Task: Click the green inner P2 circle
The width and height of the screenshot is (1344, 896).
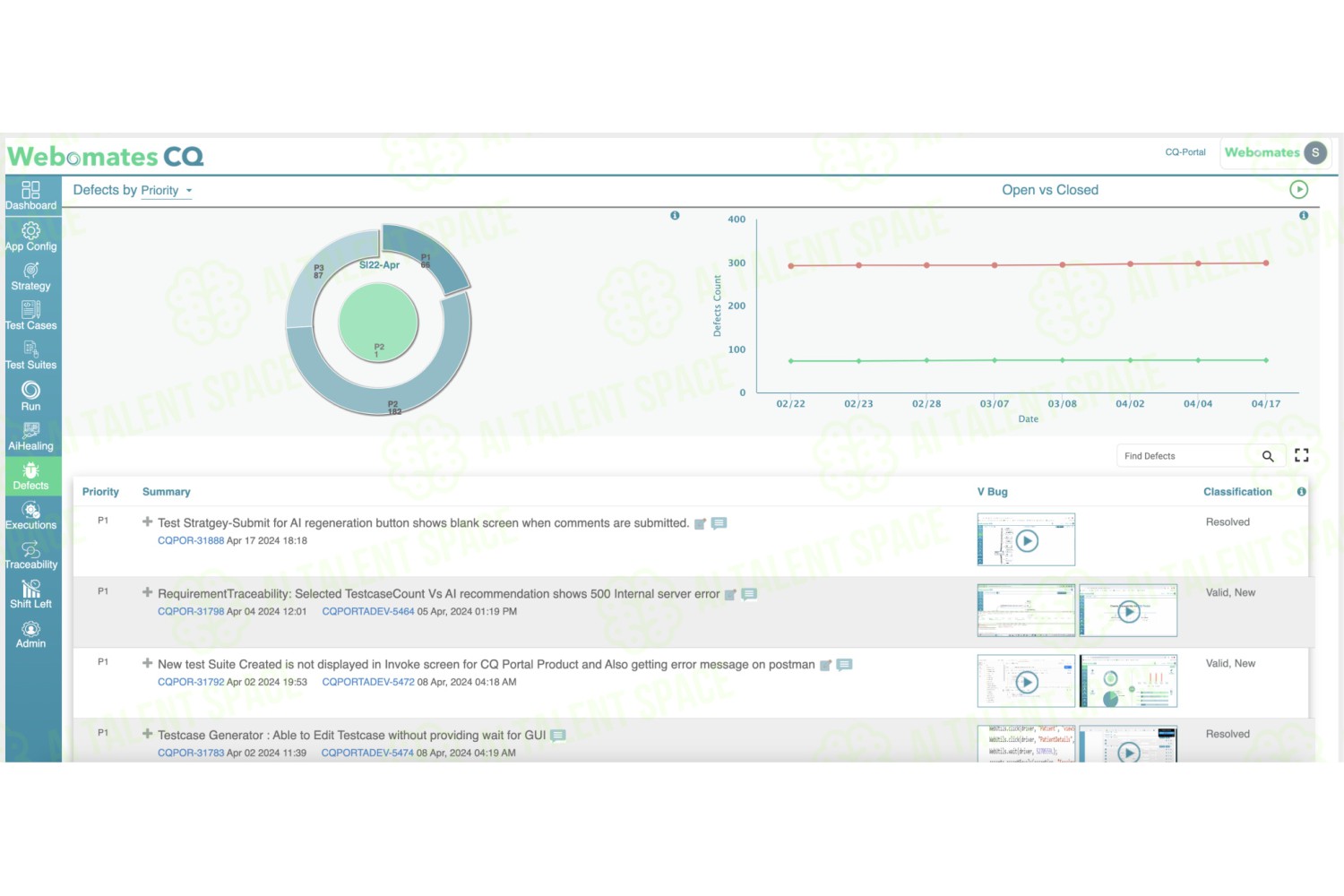Action: pos(379,323)
